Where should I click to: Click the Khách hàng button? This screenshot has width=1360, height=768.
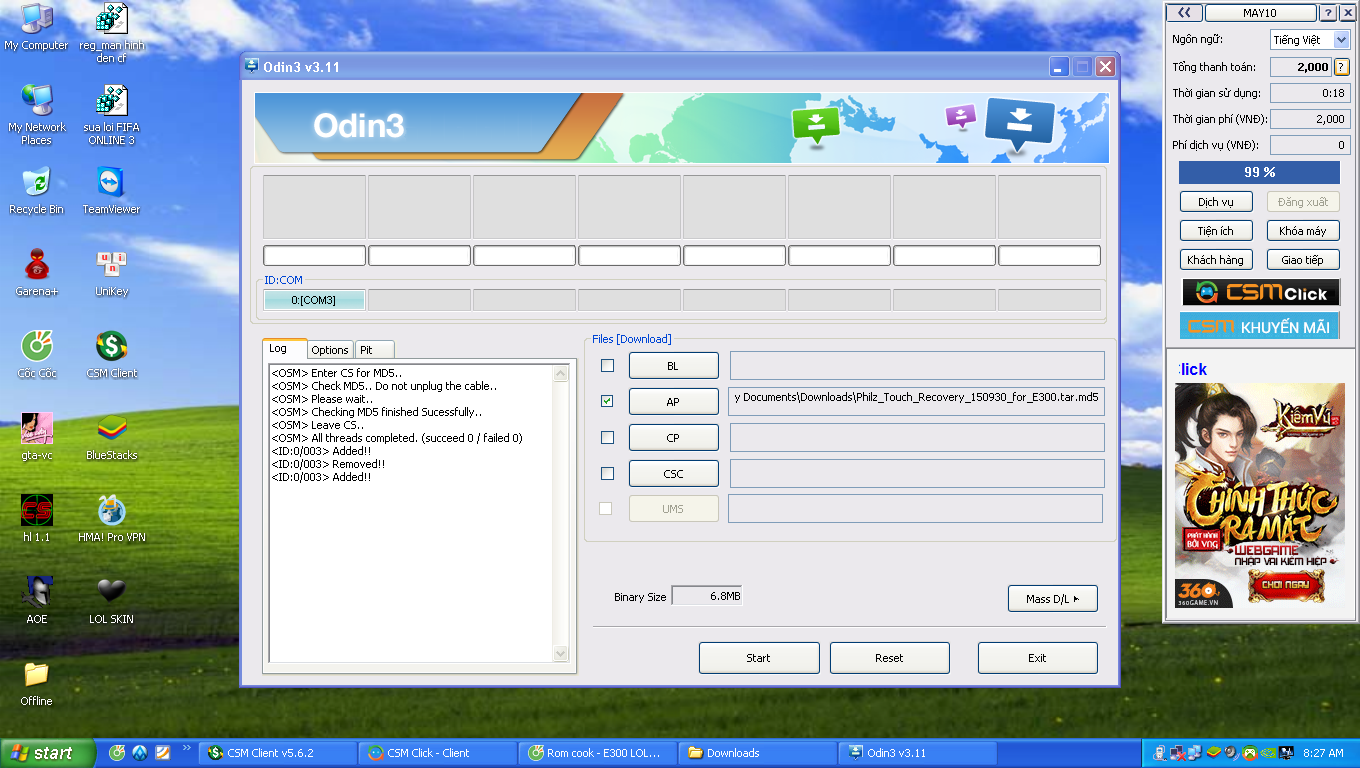(x=1216, y=260)
